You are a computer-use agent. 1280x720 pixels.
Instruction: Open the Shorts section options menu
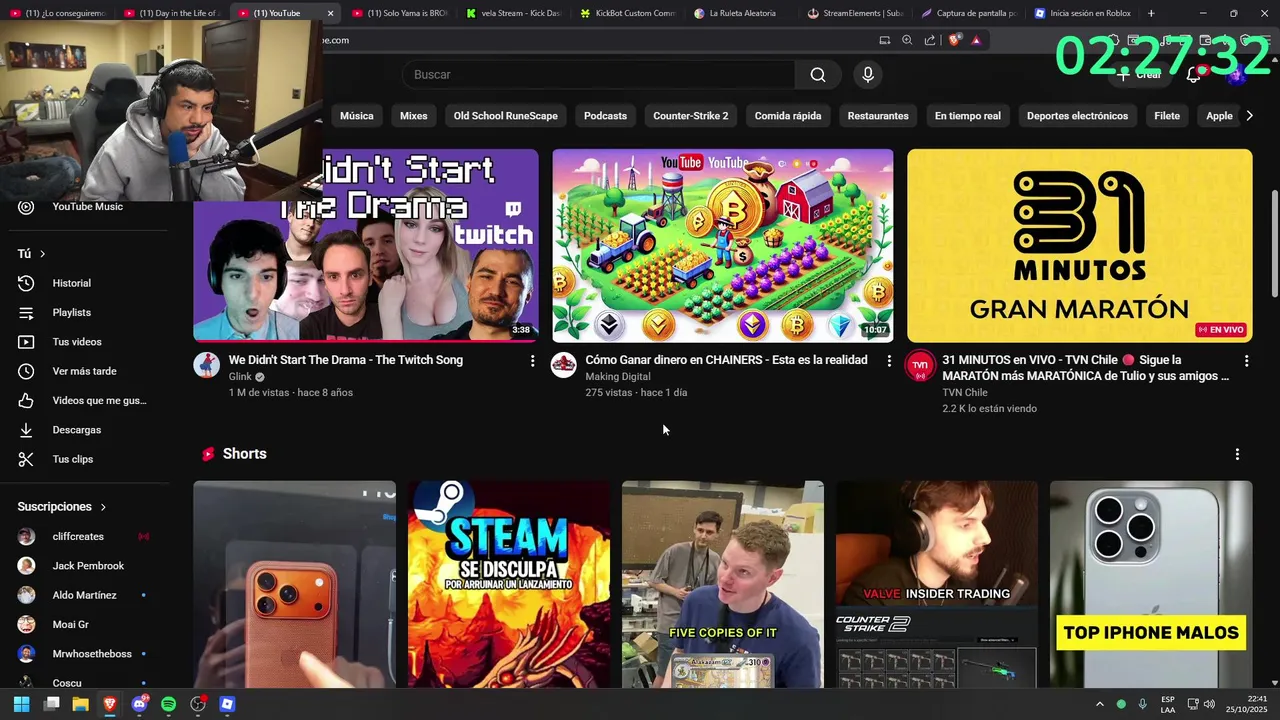click(1237, 454)
